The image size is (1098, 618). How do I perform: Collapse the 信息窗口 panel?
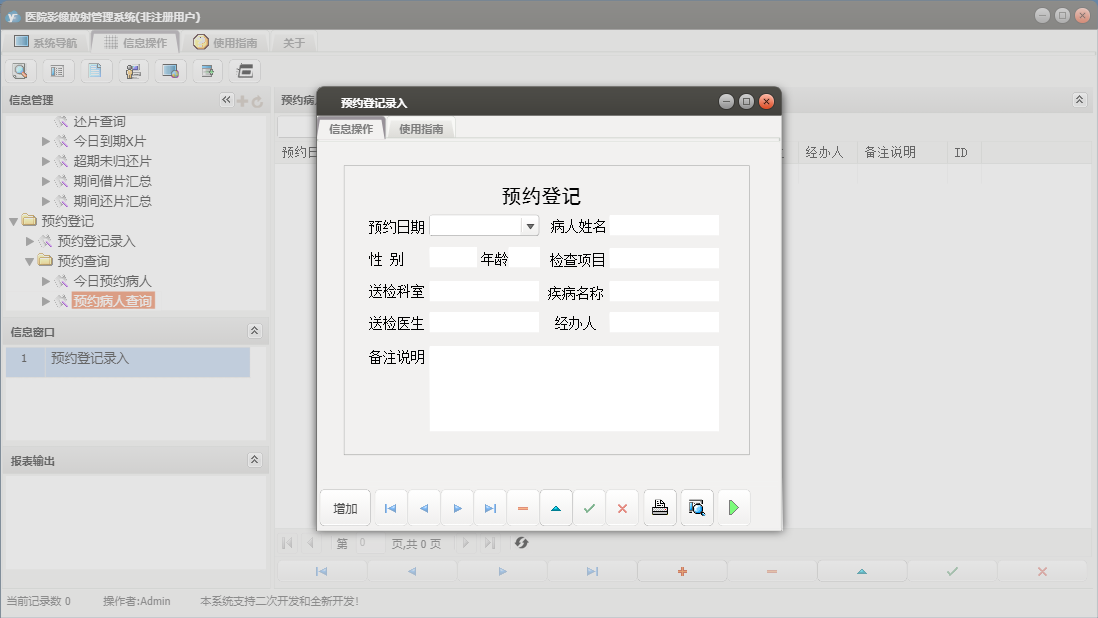coord(256,331)
